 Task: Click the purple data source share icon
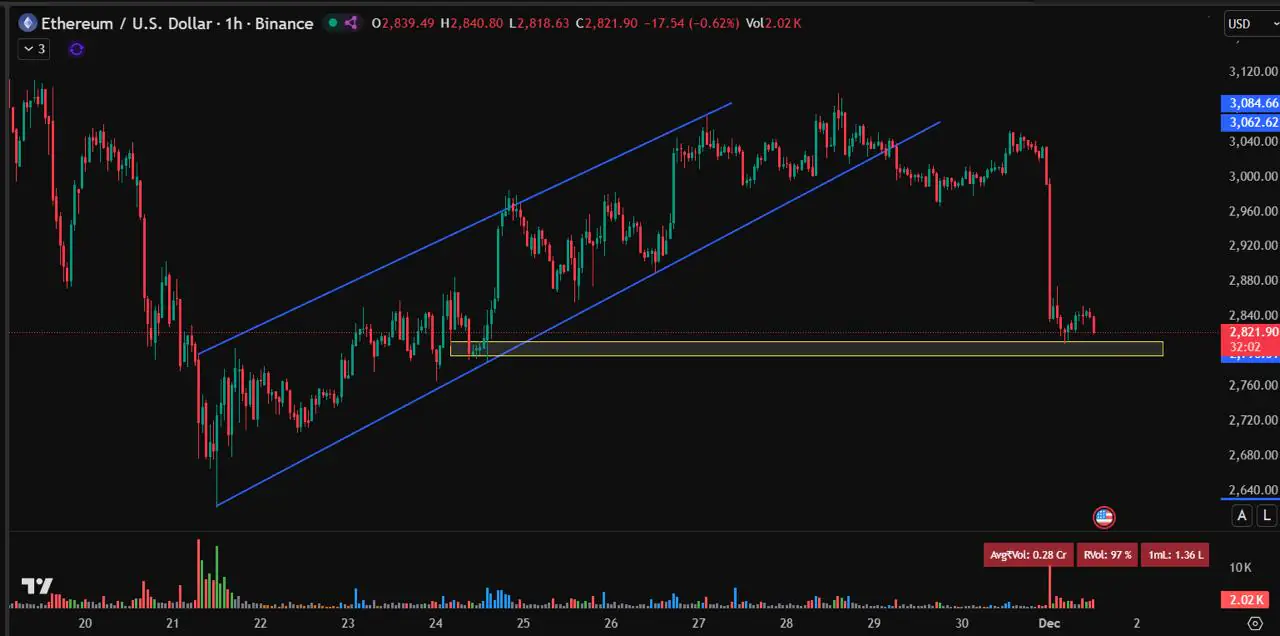pyautogui.click(x=352, y=23)
